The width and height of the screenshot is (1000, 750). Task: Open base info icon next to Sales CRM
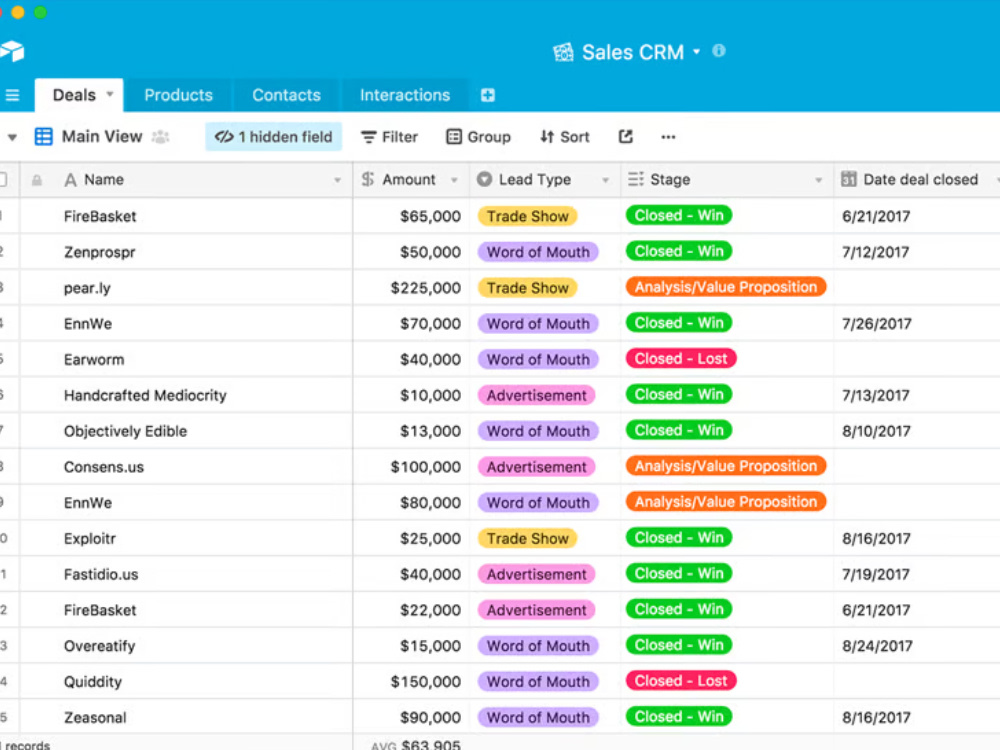click(x=719, y=50)
